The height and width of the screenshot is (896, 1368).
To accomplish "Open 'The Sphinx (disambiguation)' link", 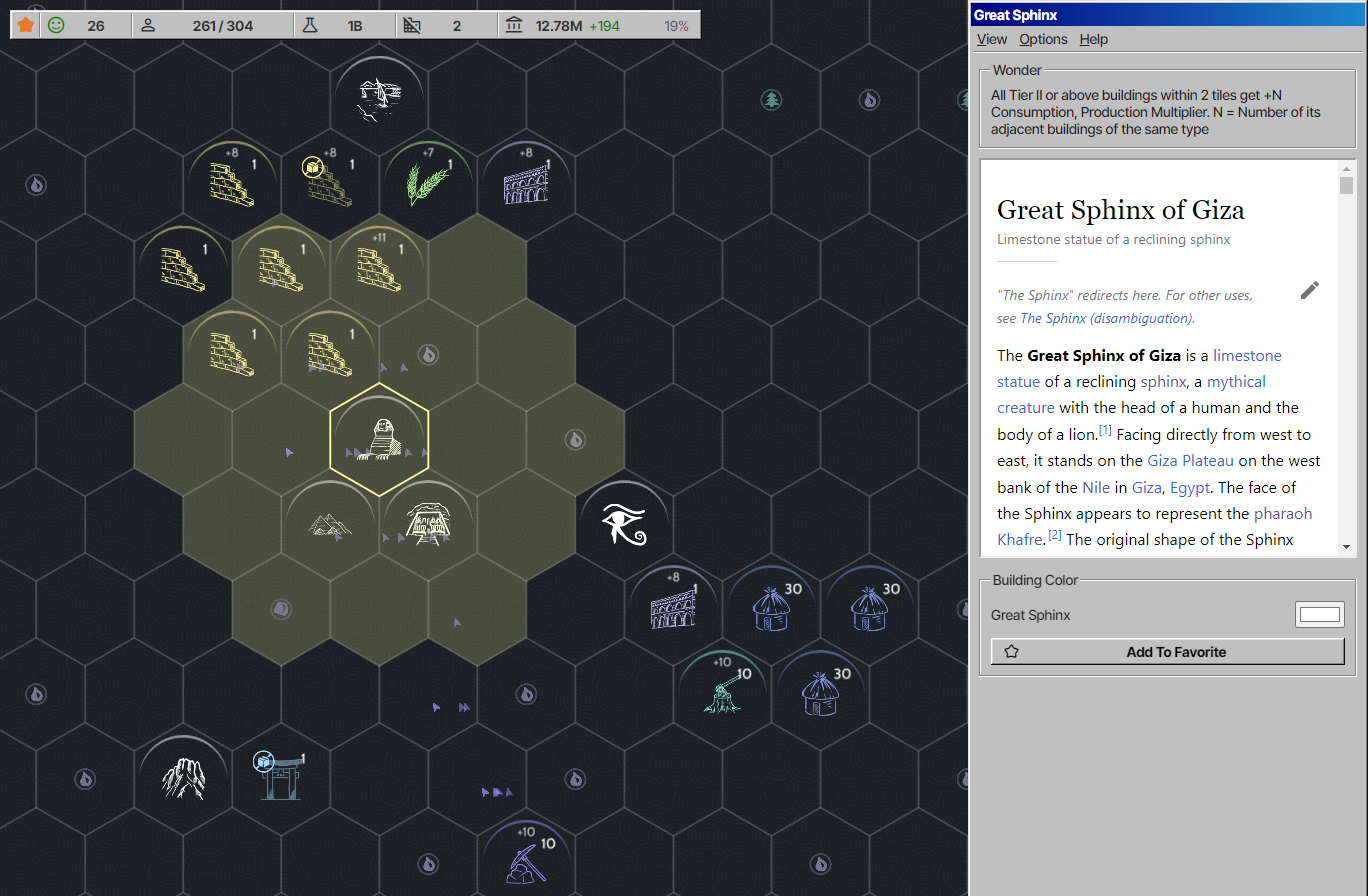I will (1106, 318).
